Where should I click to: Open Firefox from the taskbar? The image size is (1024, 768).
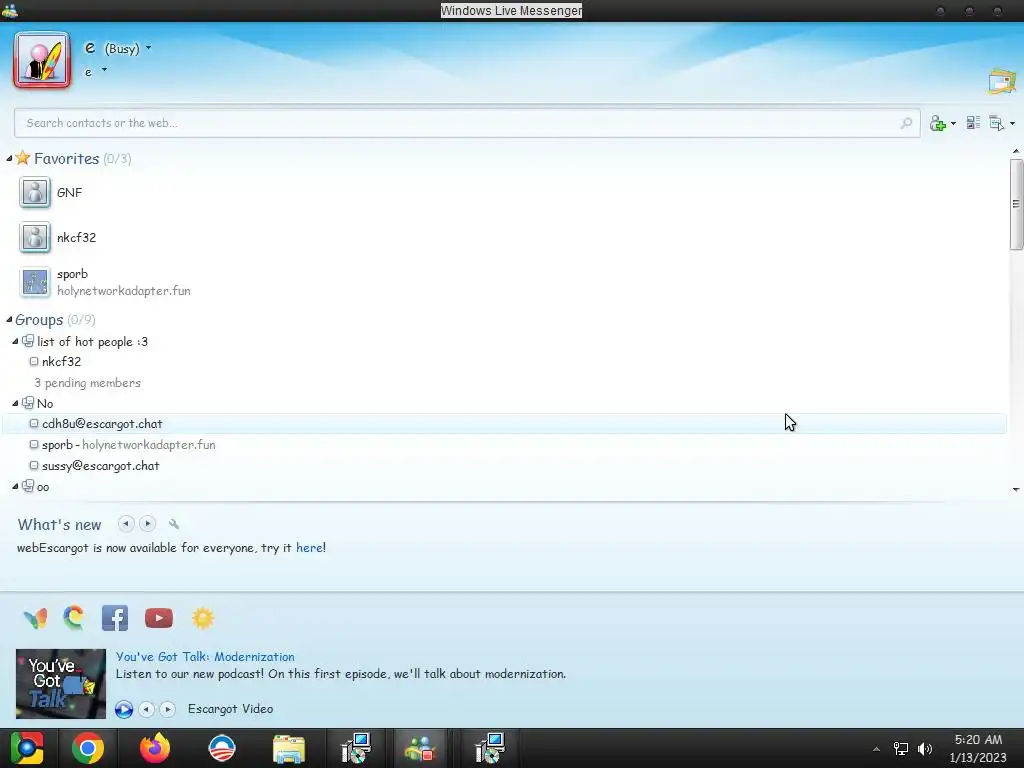(x=155, y=748)
